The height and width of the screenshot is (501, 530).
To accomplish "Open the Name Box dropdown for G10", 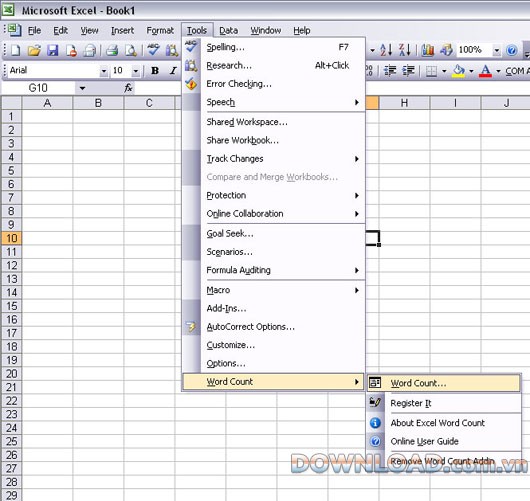I will (x=82, y=89).
